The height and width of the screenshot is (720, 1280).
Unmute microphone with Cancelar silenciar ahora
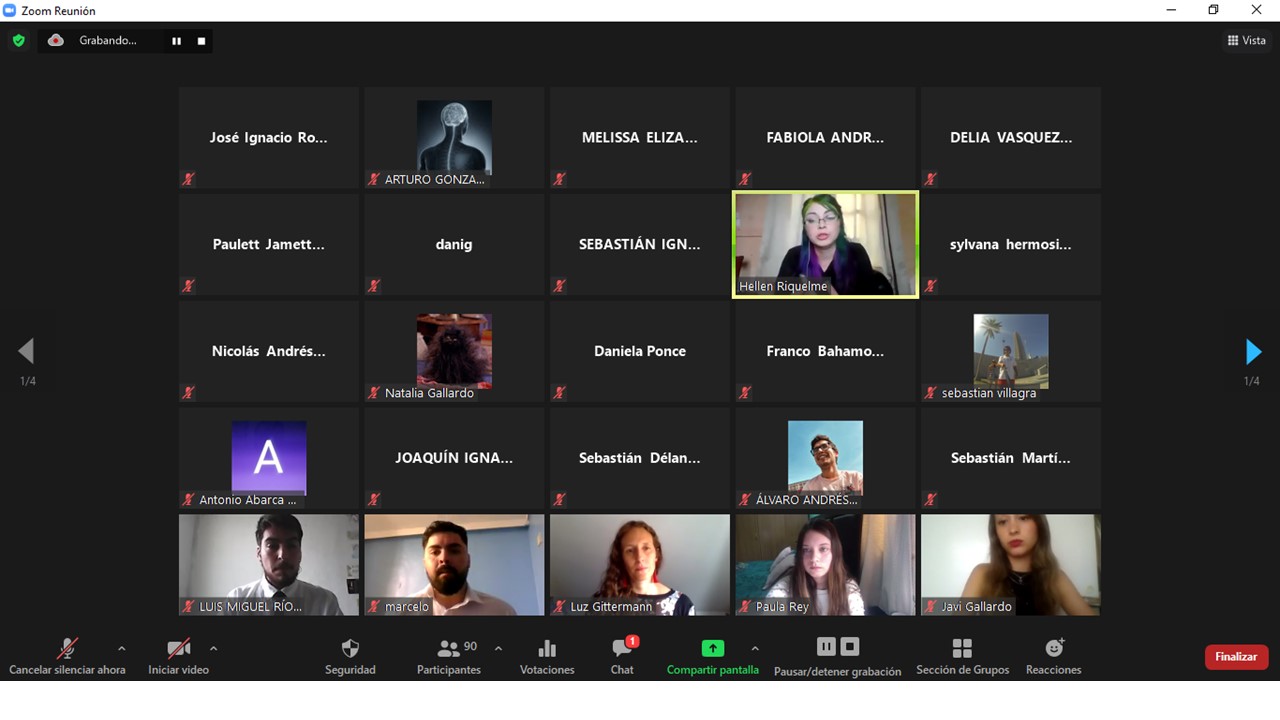(x=67, y=649)
